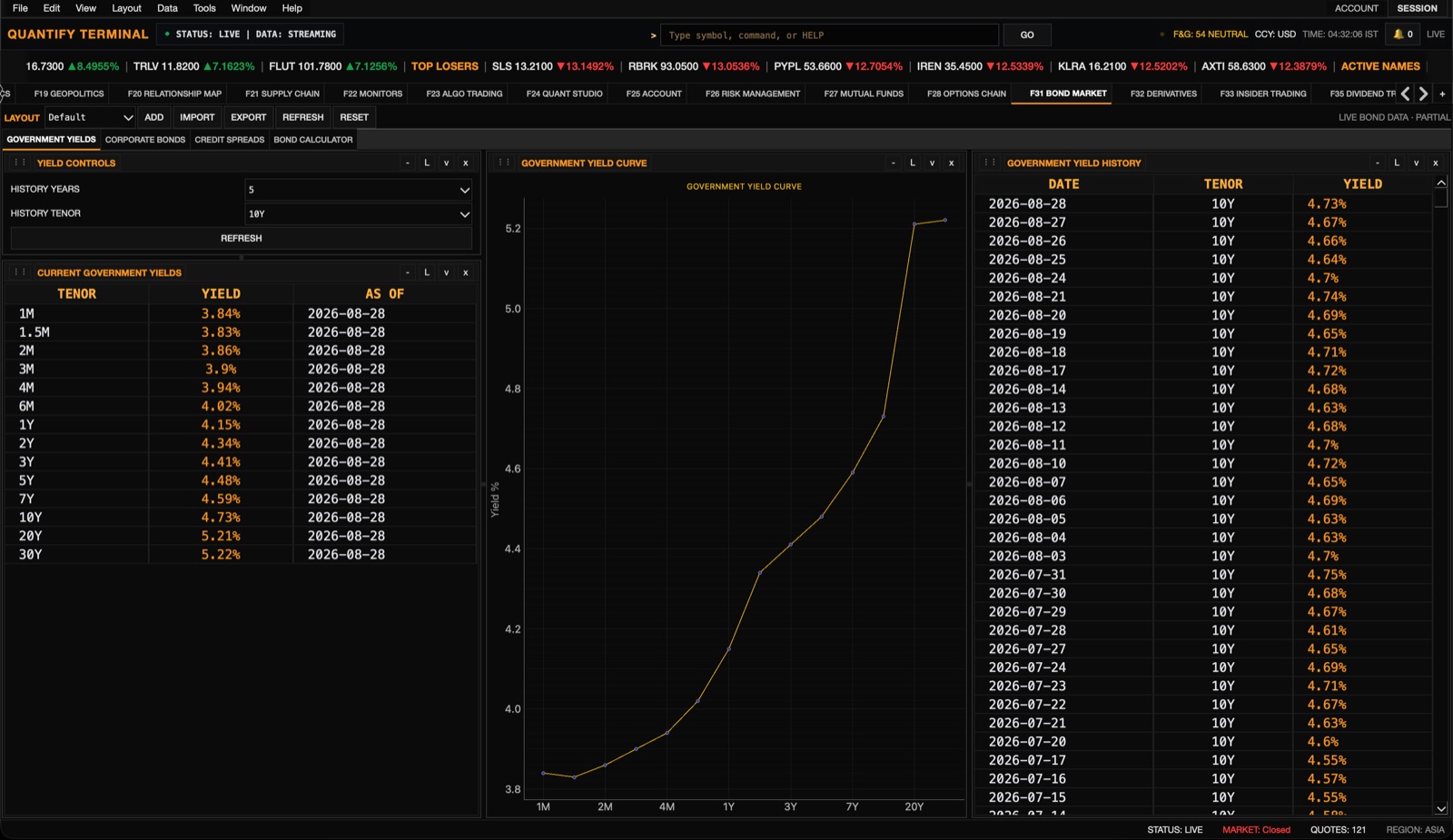
Task: Click the GO button
Action: tap(1027, 35)
